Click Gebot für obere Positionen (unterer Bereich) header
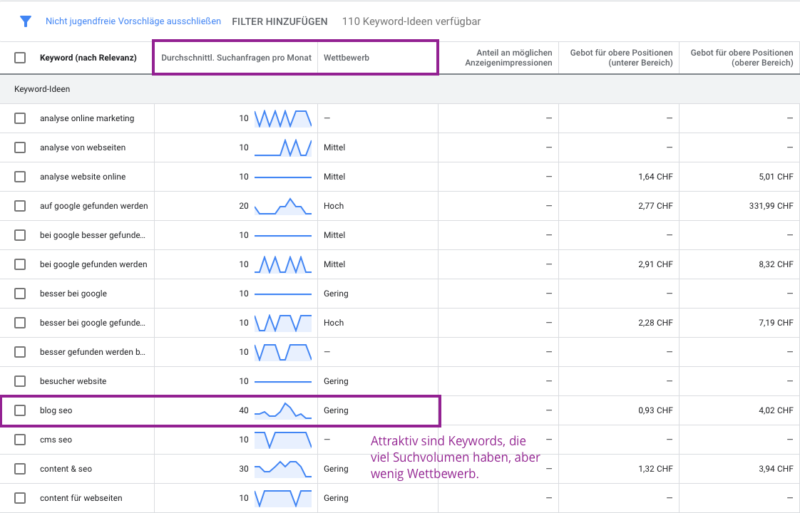This screenshot has width=800, height=513. pos(621,58)
